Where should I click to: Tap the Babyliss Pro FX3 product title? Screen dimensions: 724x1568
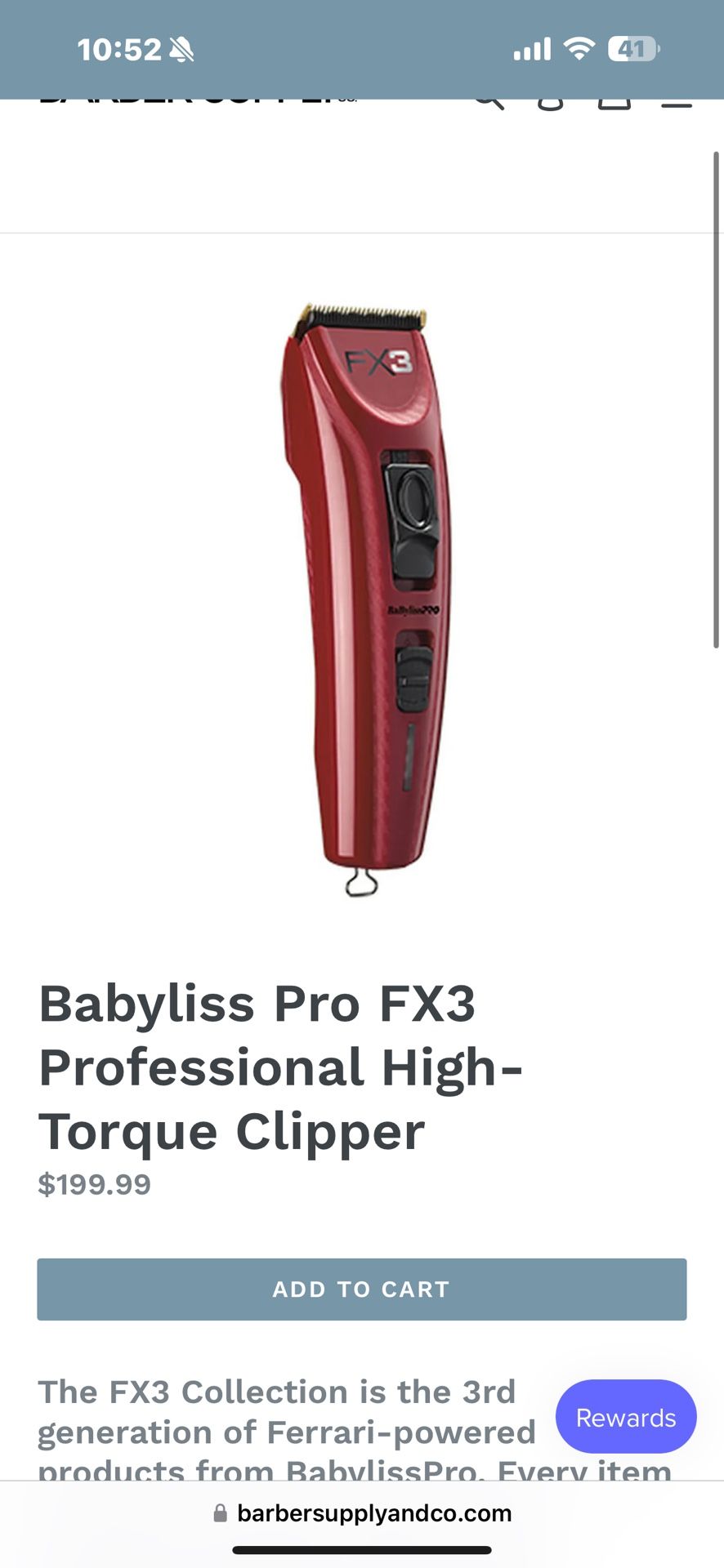tap(281, 1067)
